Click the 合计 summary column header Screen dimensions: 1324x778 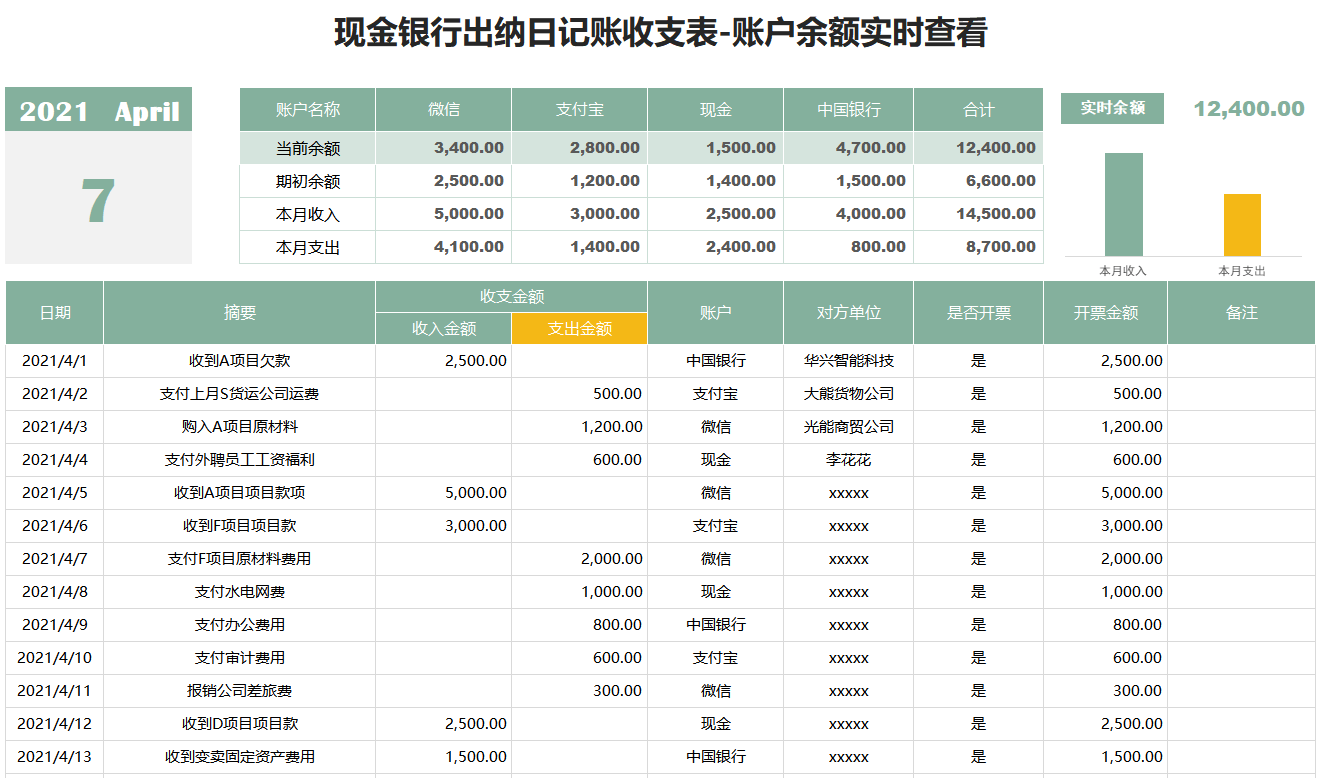click(977, 110)
